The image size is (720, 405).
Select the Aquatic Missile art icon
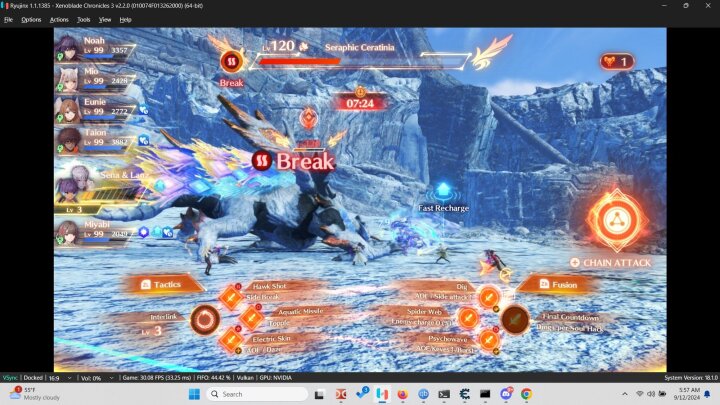click(251, 318)
